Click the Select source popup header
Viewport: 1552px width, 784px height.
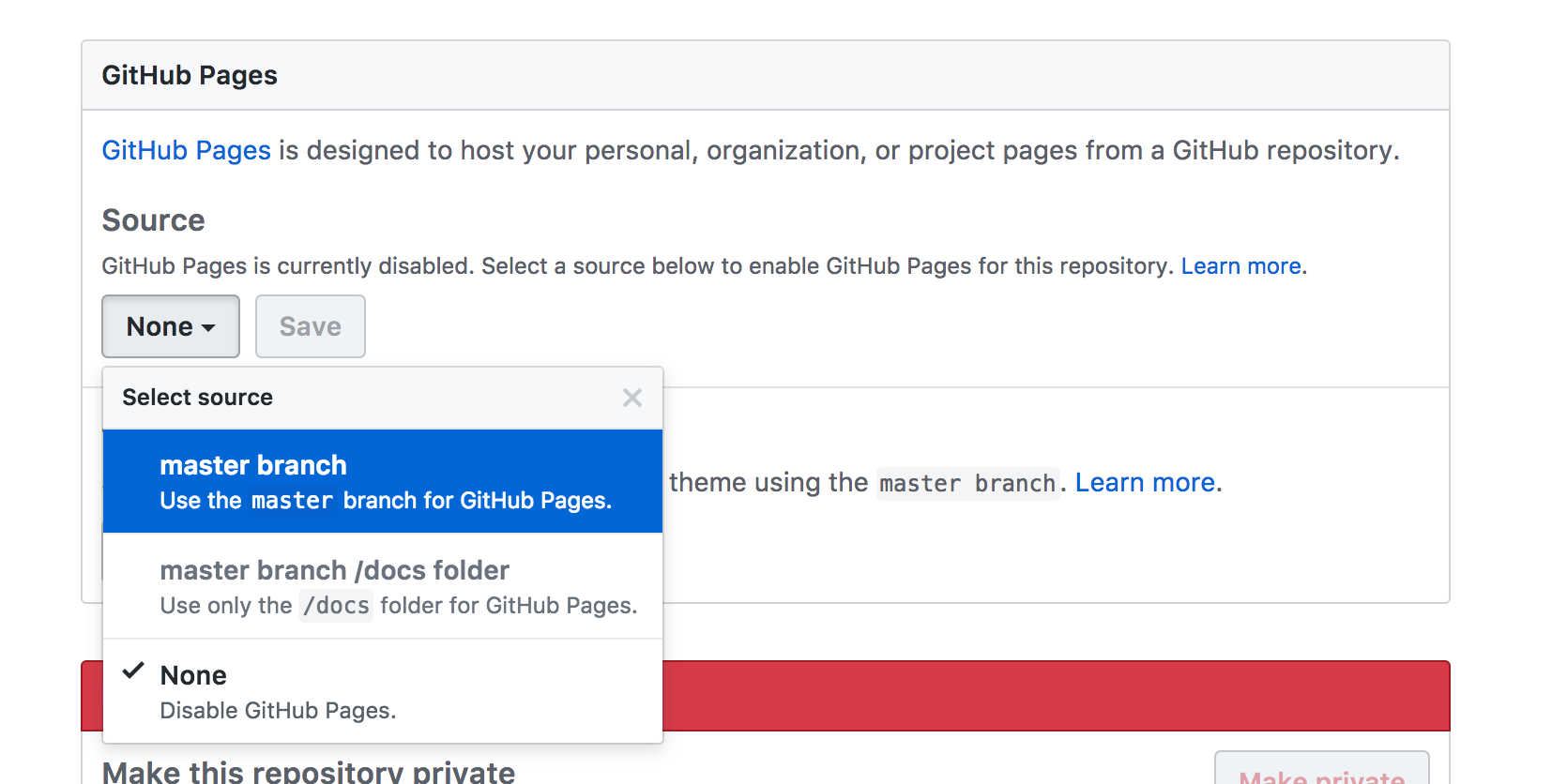(x=383, y=398)
